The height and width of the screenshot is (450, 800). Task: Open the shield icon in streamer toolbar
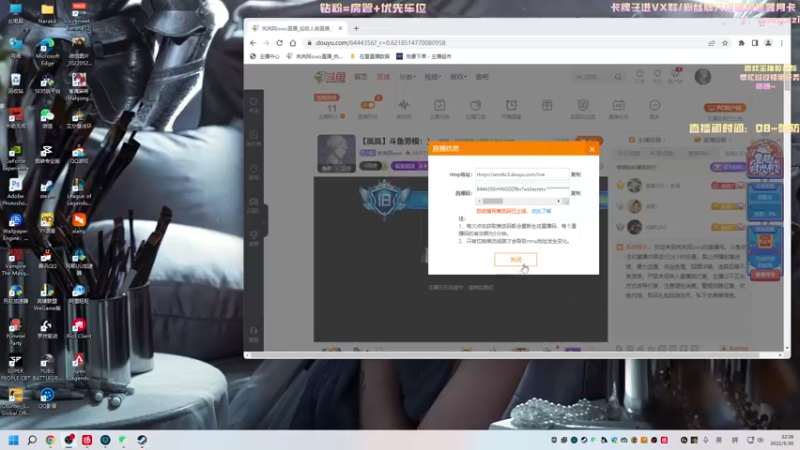pyautogui.click(x=583, y=105)
